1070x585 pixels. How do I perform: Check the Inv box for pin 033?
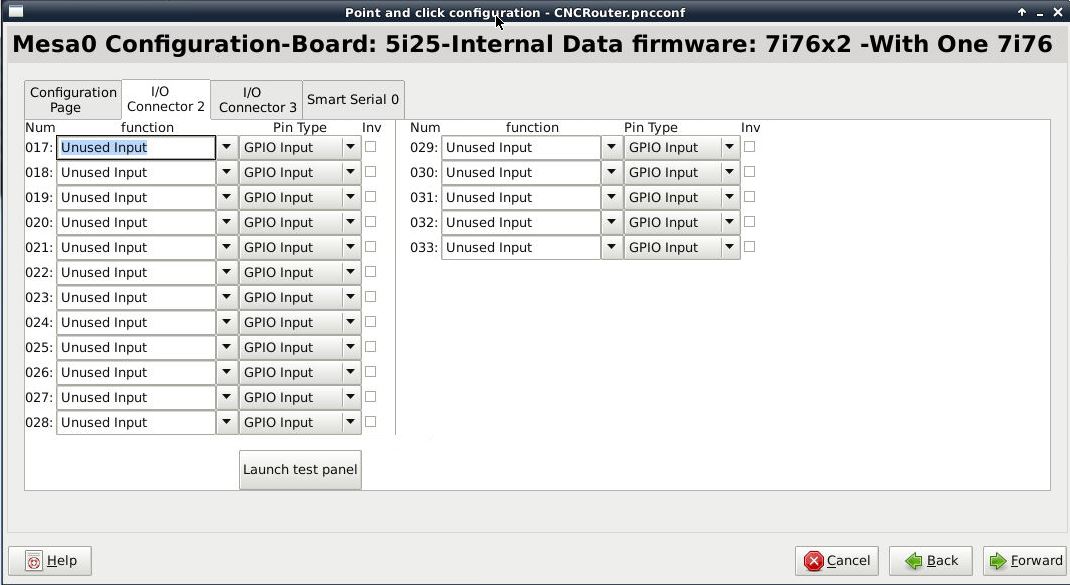(x=749, y=247)
